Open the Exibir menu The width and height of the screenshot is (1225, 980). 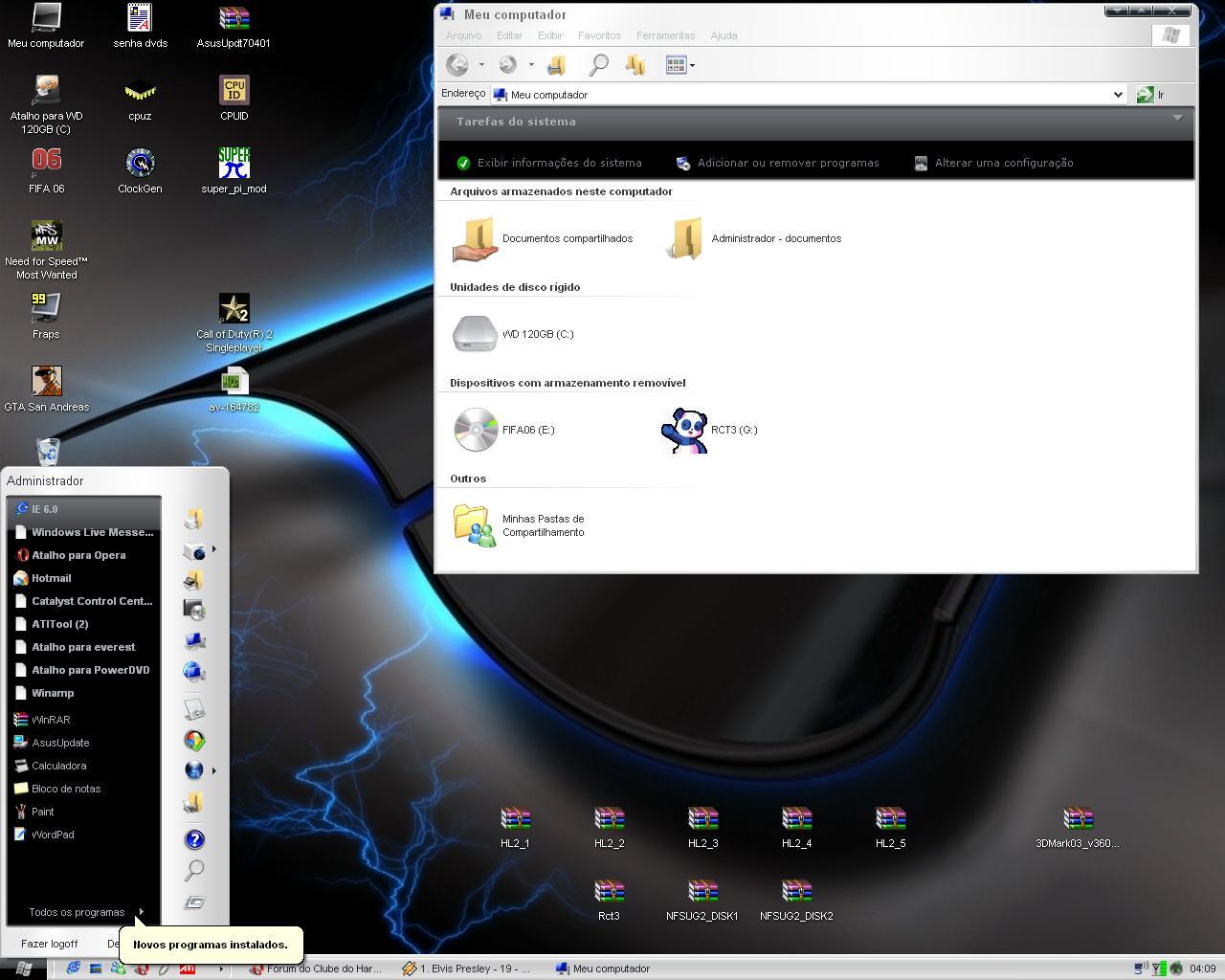pos(550,35)
